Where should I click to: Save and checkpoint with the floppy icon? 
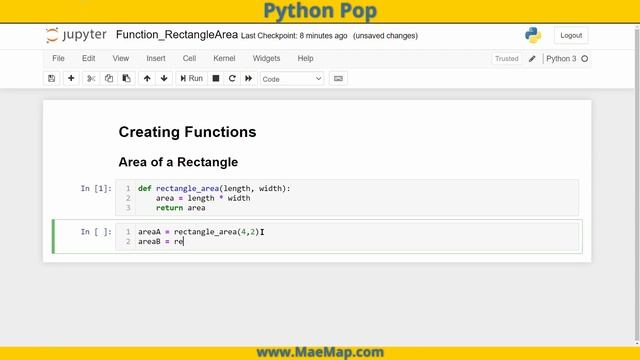pos(51,78)
